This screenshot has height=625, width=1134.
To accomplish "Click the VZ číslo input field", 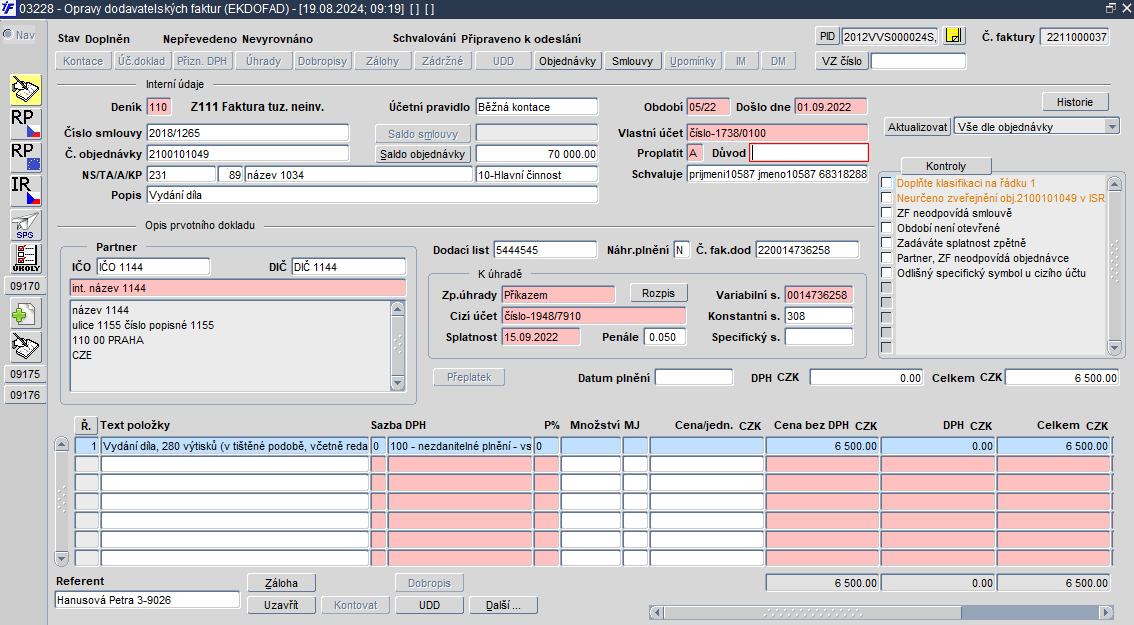I will coord(918,61).
